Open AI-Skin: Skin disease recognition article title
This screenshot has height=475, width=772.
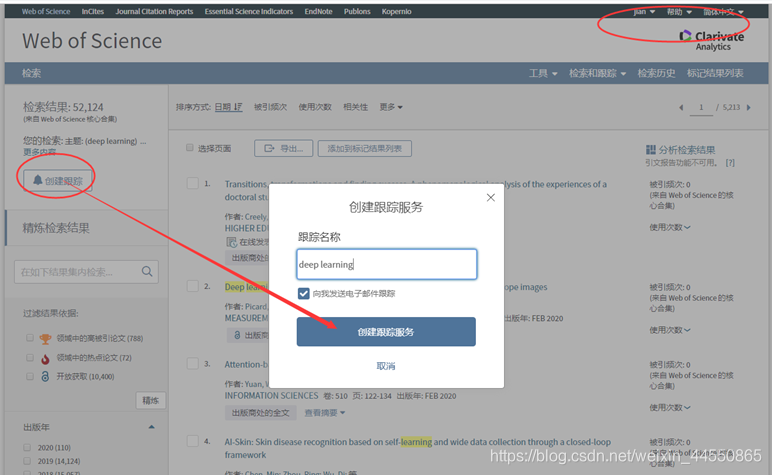click(418, 448)
